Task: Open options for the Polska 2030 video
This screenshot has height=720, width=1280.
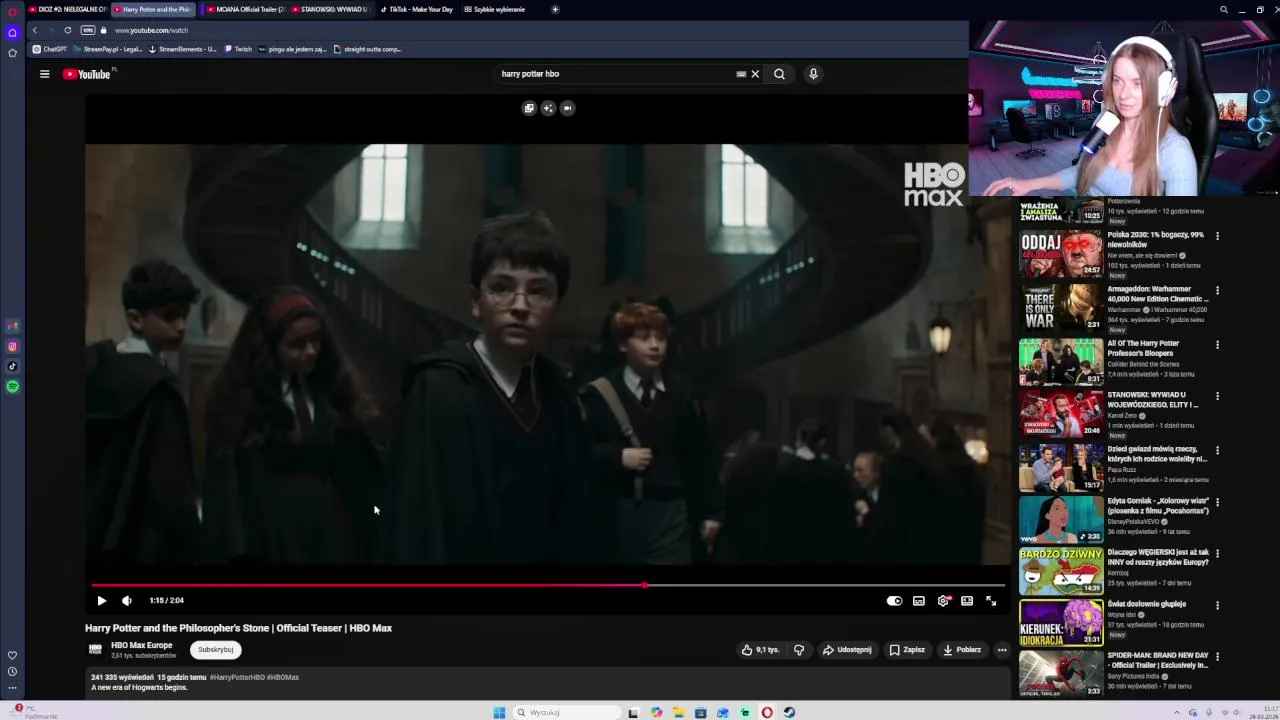Action: click(1217, 236)
